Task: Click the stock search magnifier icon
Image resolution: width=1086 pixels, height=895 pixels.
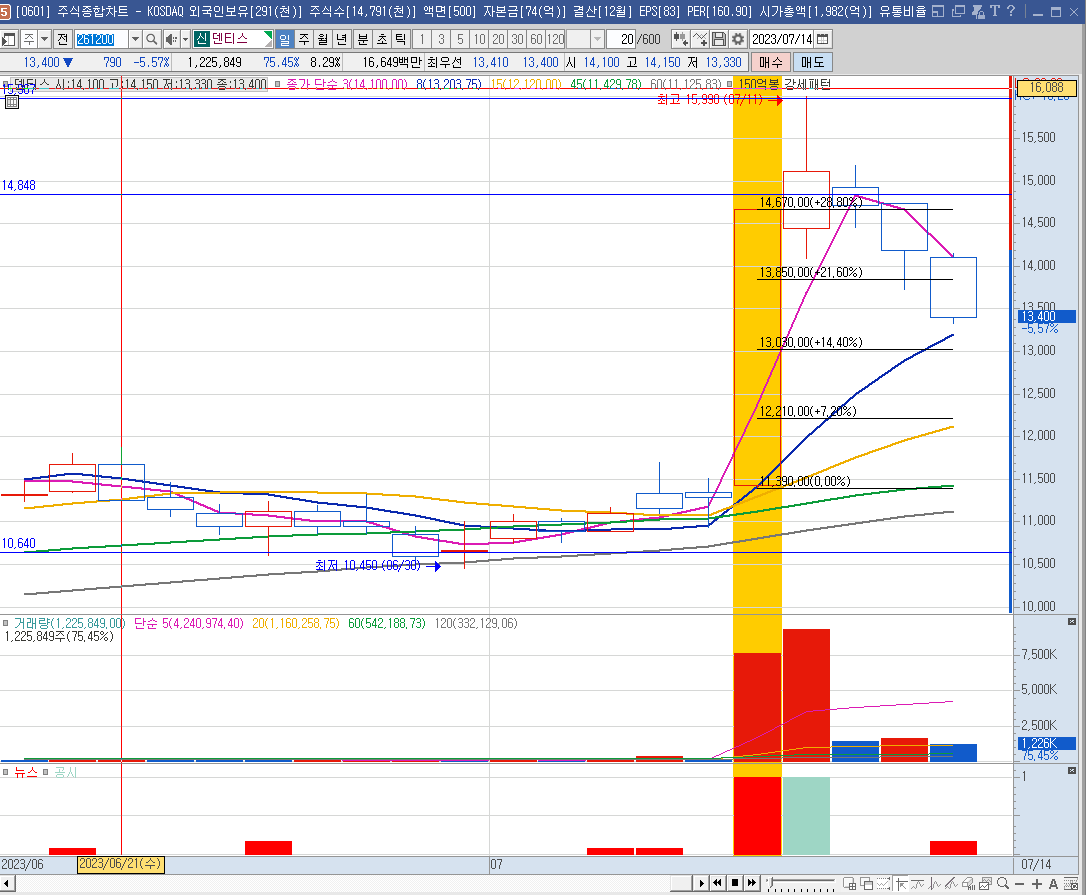Action: point(152,39)
